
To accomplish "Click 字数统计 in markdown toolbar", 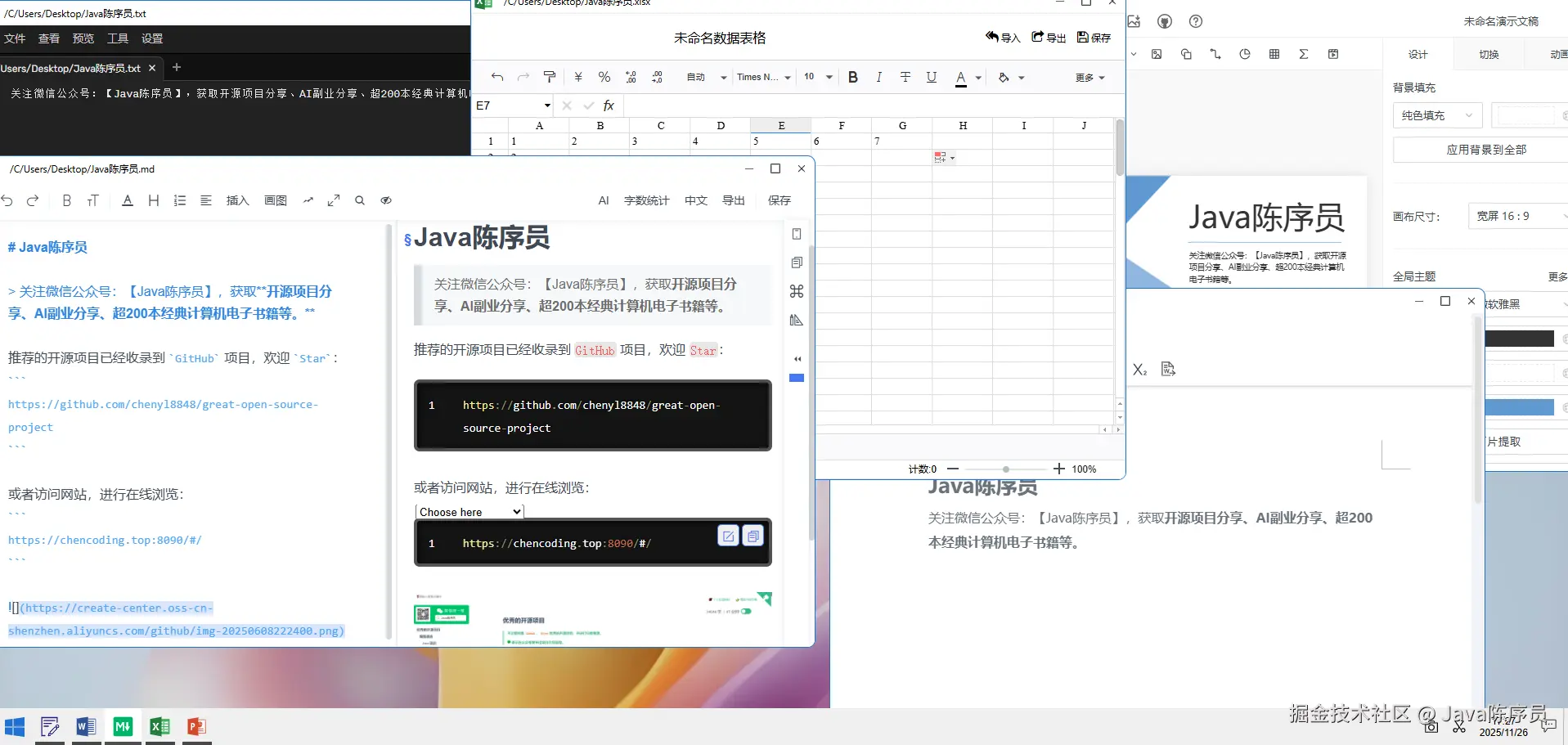I will (x=646, y=200).
